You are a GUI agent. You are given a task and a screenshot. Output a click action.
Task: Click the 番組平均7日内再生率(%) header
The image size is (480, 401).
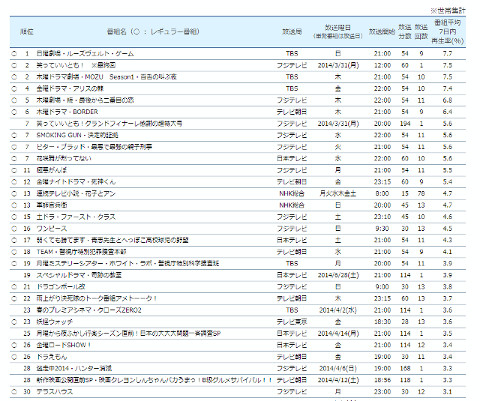[447, 32]
